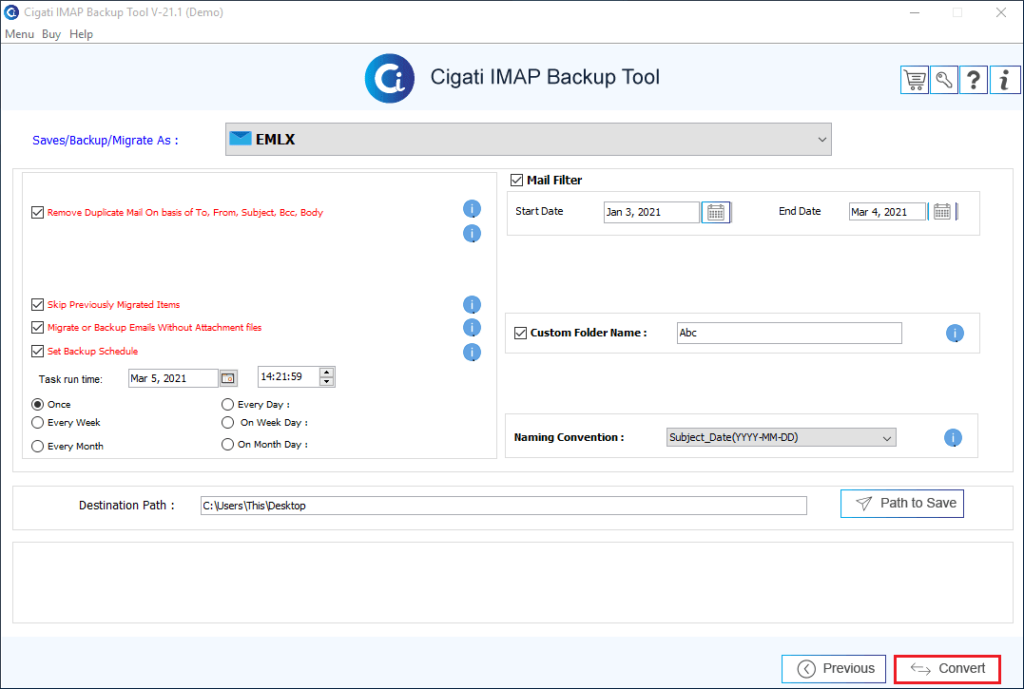This screenshot has height=689, width=1024.
Task: Click the shopping cart buy icon
Action: [x=914, y=80]
